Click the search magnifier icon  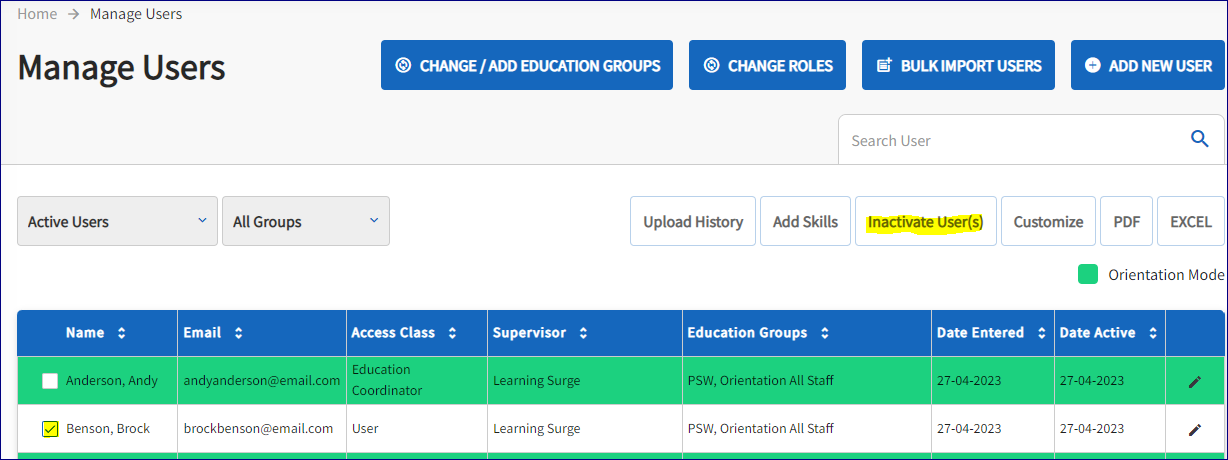click(1200, 139)
